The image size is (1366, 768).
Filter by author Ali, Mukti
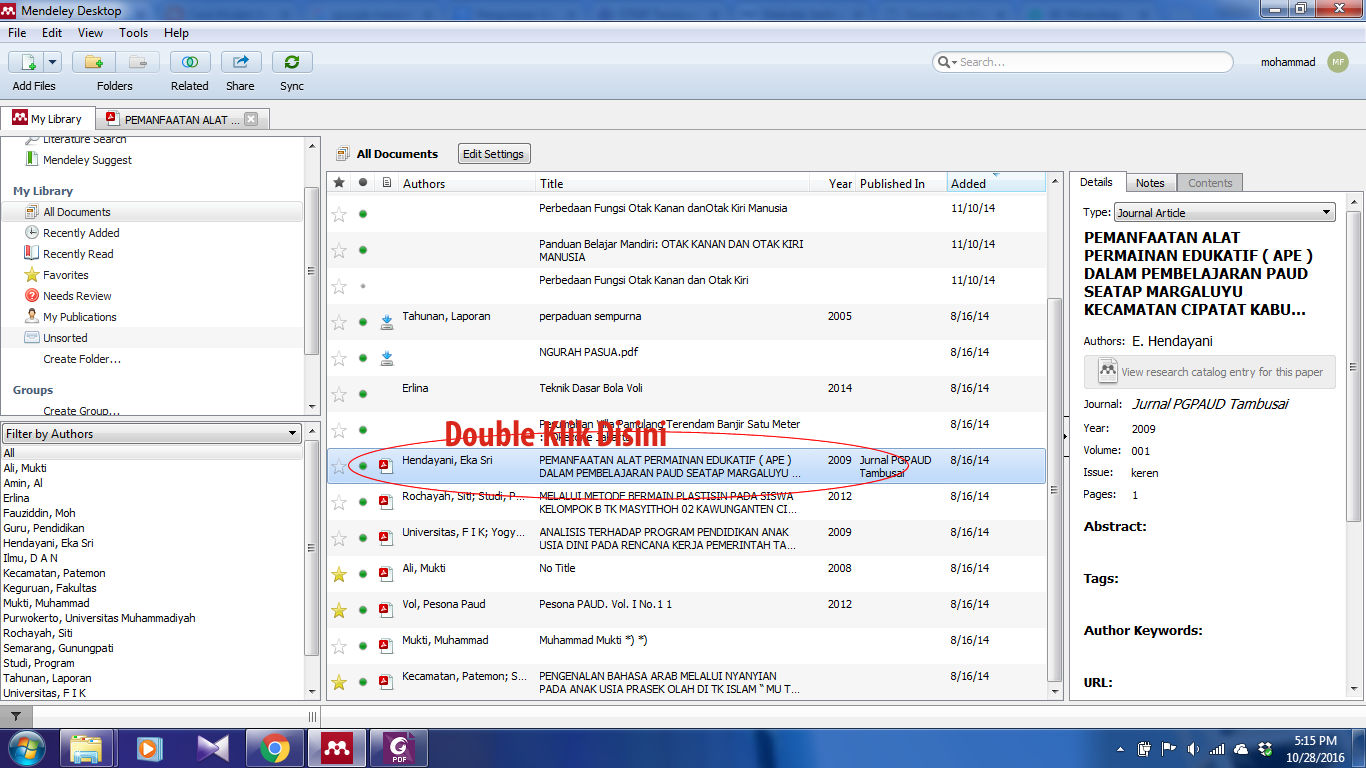(25, 468)
